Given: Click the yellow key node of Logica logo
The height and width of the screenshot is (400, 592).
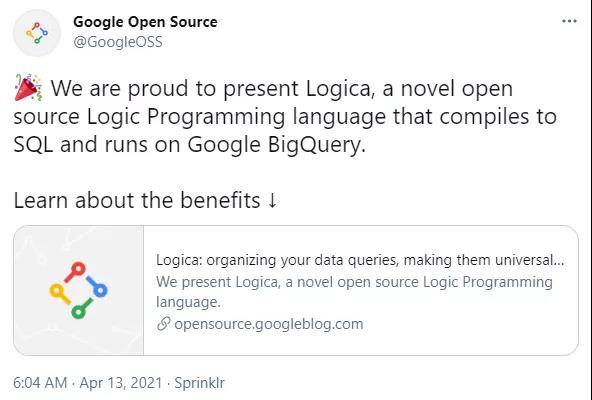Looking at the screenshot, I should [x=60, y=293].
